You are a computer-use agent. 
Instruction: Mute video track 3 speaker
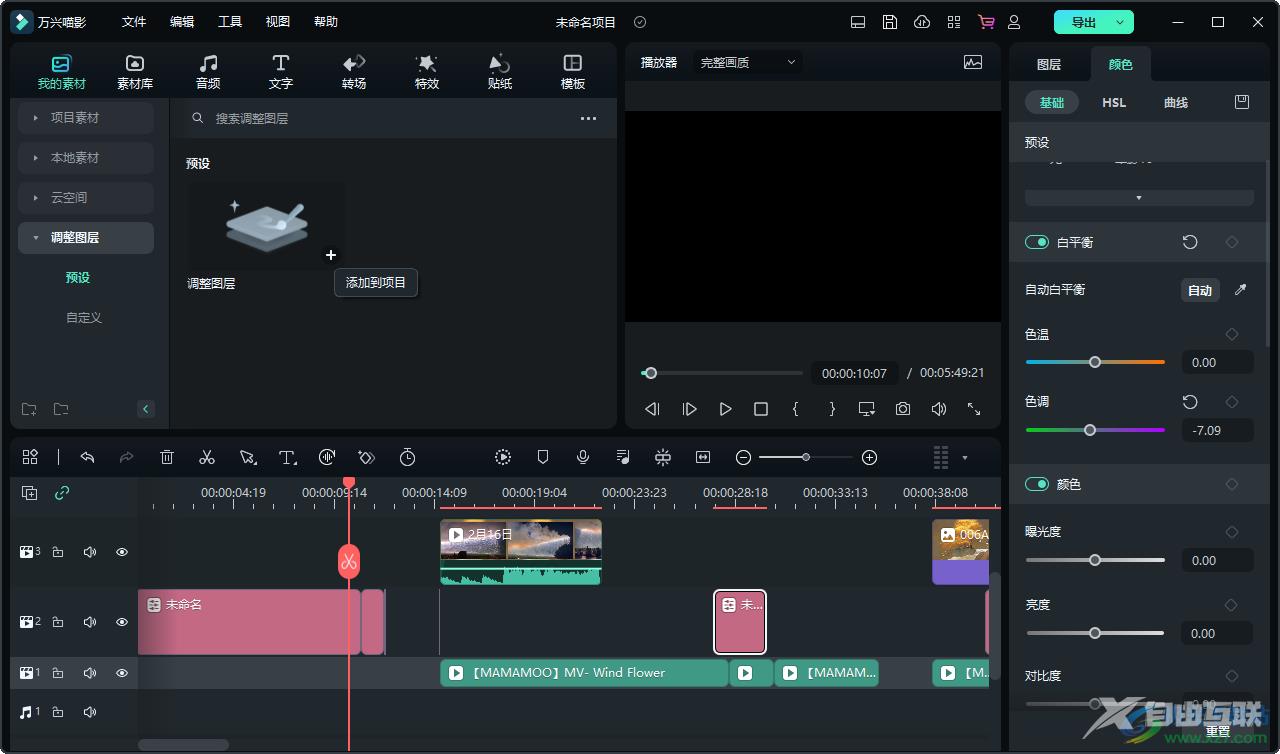coord(90,552)
